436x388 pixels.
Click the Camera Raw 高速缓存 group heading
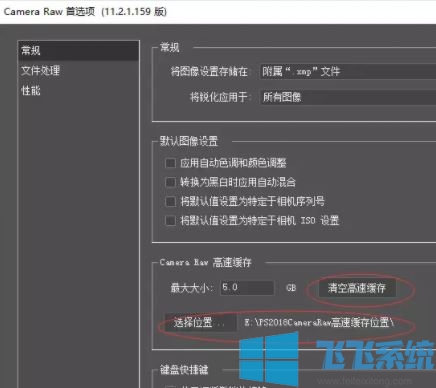(205, 263)
